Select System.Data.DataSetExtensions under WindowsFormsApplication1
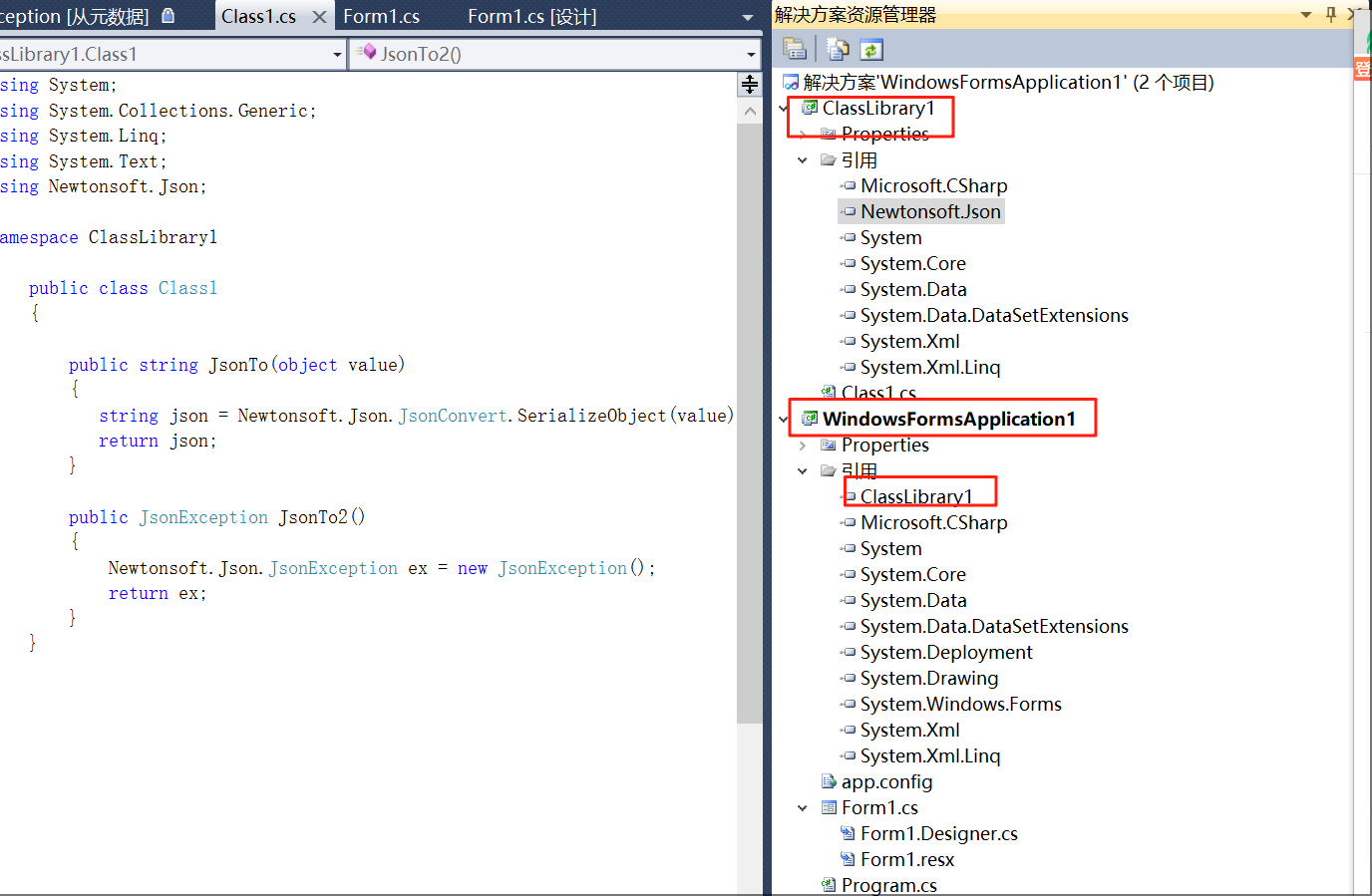 pyautogui.click(x=994, y=626)
